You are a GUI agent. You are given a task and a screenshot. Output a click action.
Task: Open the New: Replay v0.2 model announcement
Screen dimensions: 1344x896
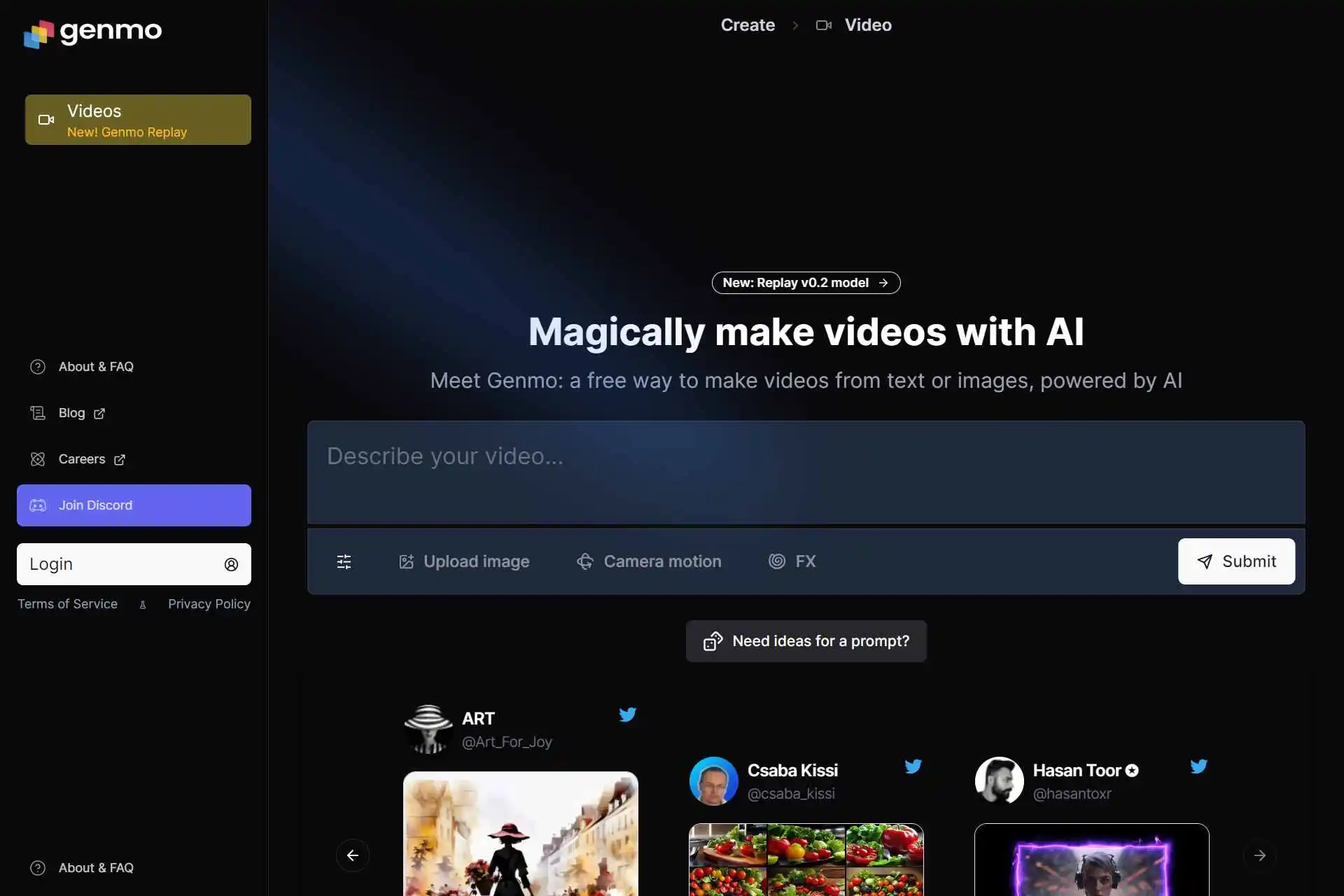[x=806, y=283]
